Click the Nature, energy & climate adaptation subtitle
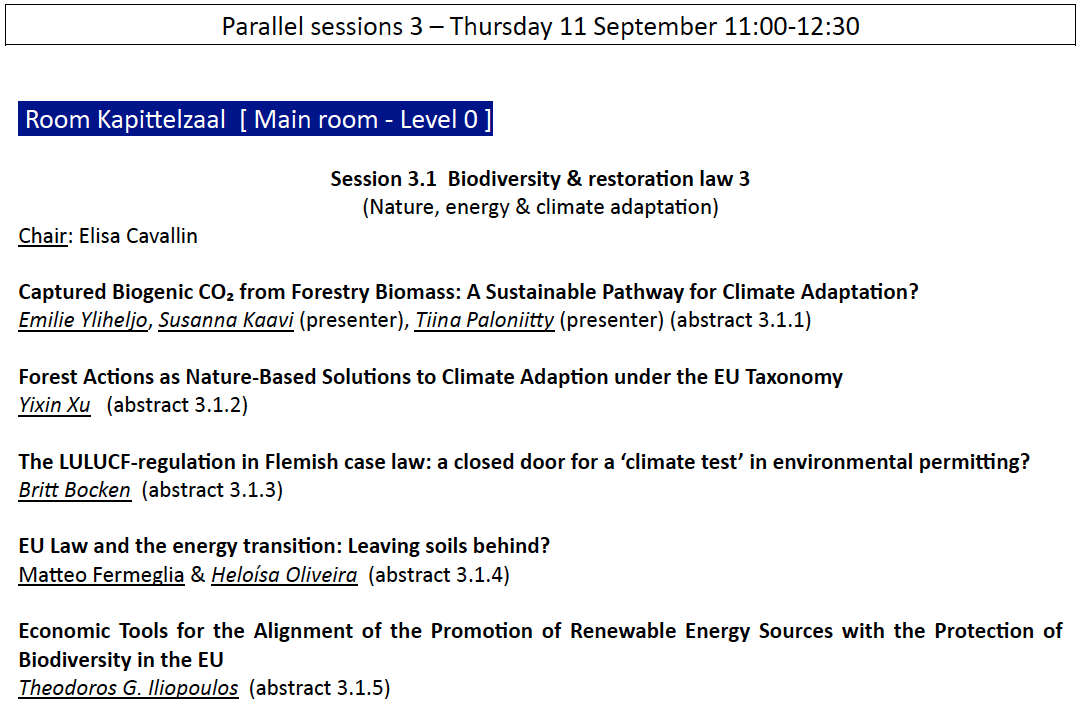This screenshot has width=1083, height=709. [x=540, y=208]
